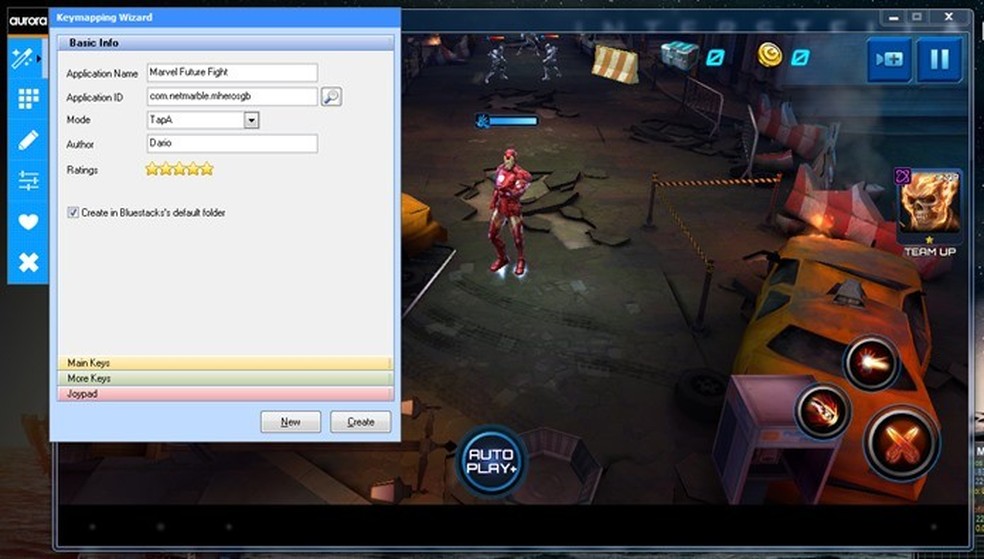Collapse the Basic Info section header
The width and height of the screenshot is (984, 559).
pos(225,43)
